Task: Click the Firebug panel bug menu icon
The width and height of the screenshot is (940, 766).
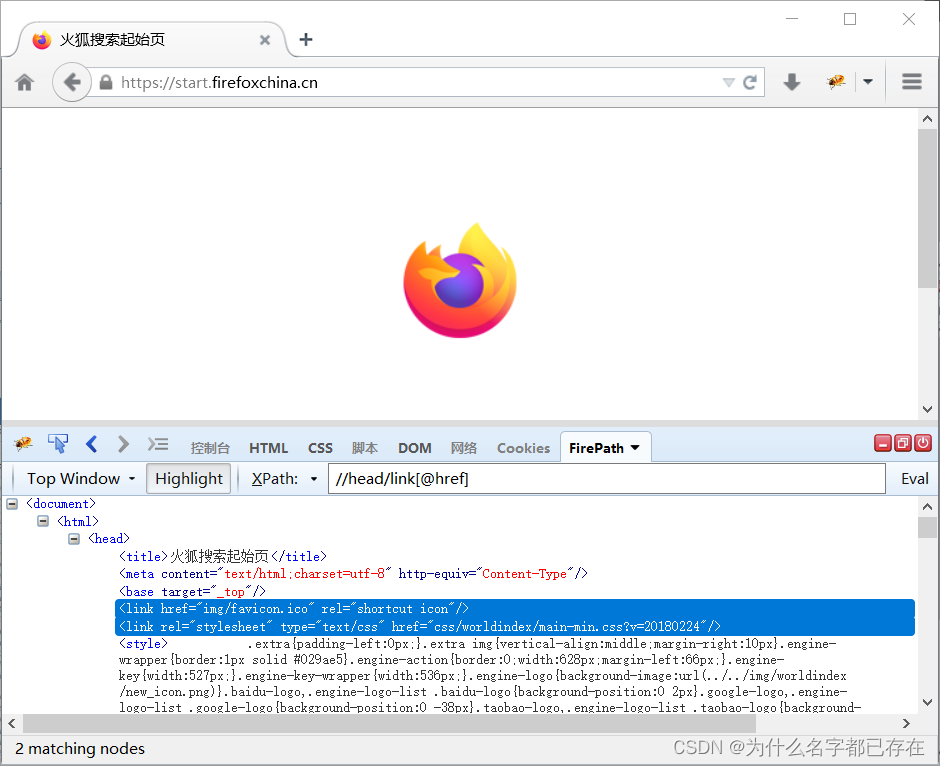Action: (x=23, y=444)
